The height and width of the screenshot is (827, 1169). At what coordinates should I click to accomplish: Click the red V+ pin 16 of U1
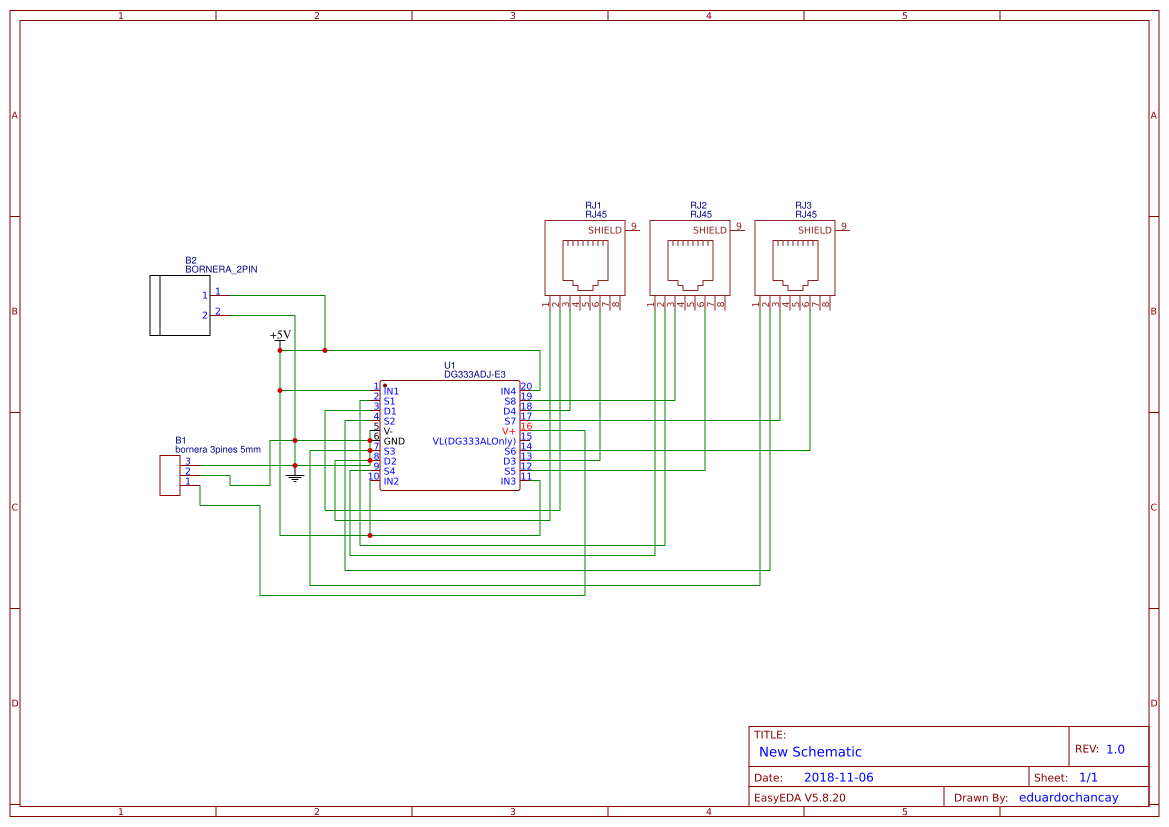pos(510,429)
